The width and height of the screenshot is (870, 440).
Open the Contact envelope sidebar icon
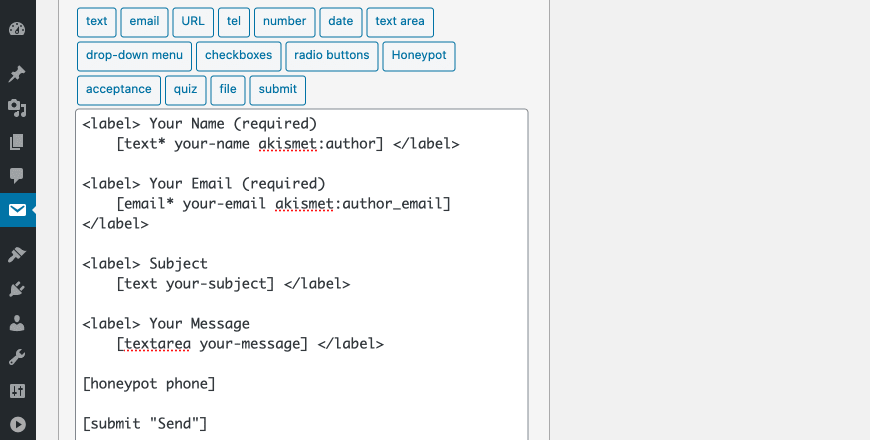coord(17,210)
